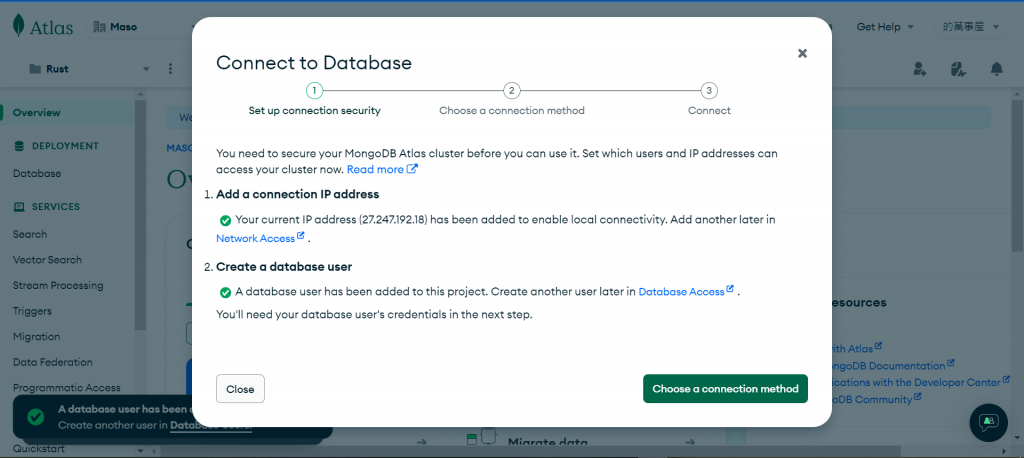Select step 1 Set up connection security
Image resolution: width=1024 pixels, height=458 pixels.
click(314, 100)
